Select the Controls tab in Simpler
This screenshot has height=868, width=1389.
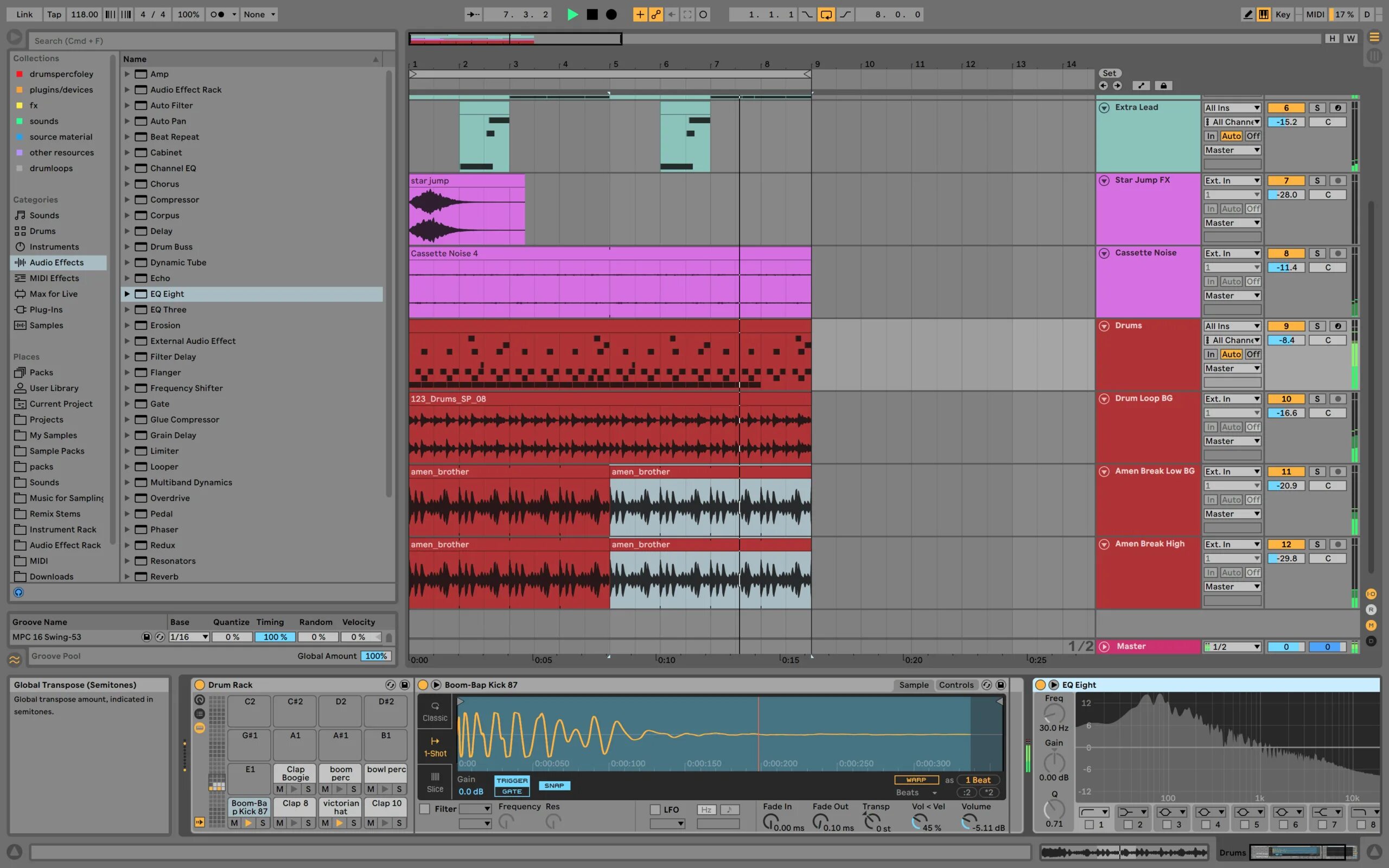pyautogui.click(x=955, y=685)
